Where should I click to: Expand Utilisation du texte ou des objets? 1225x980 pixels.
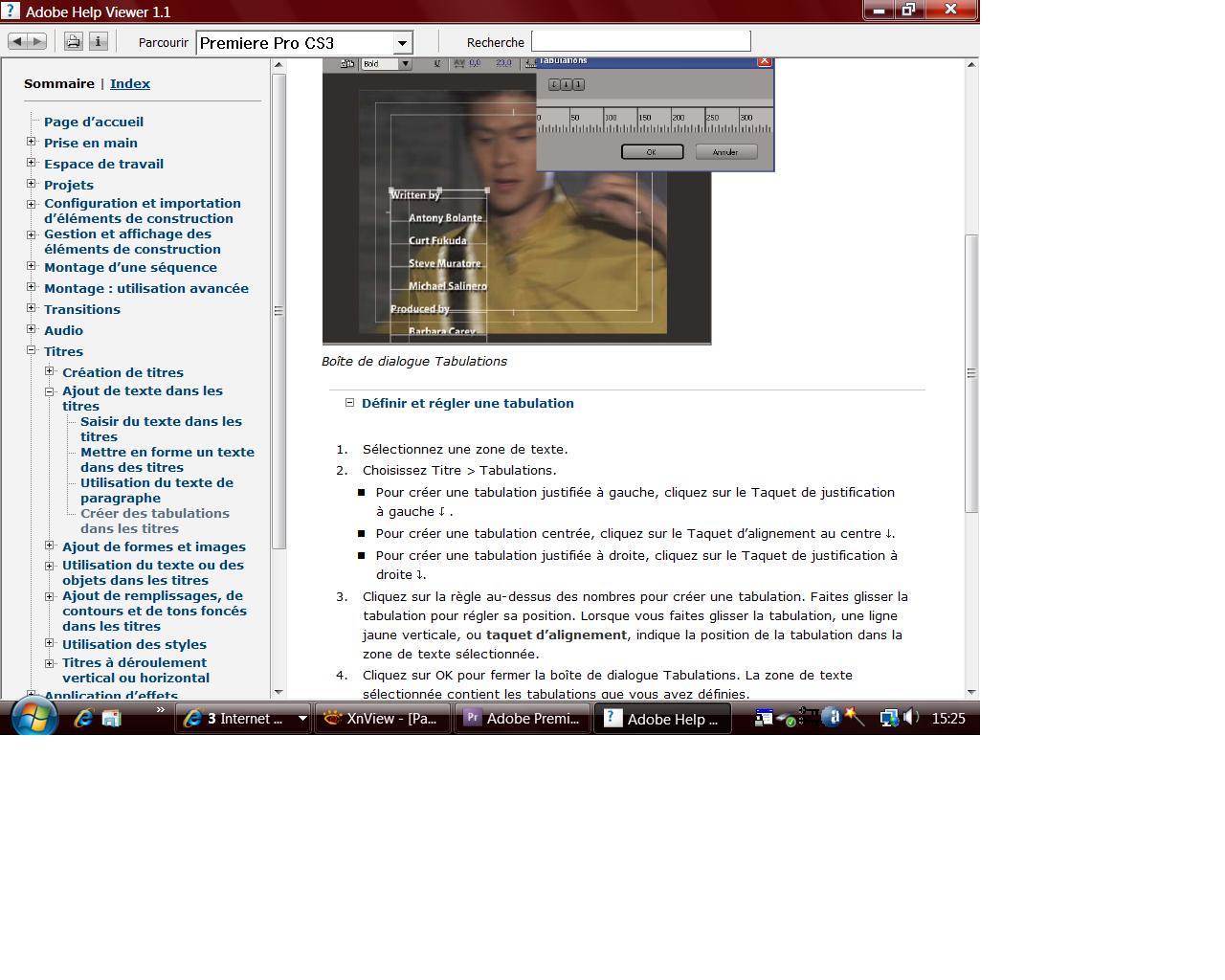click(50, 565)
